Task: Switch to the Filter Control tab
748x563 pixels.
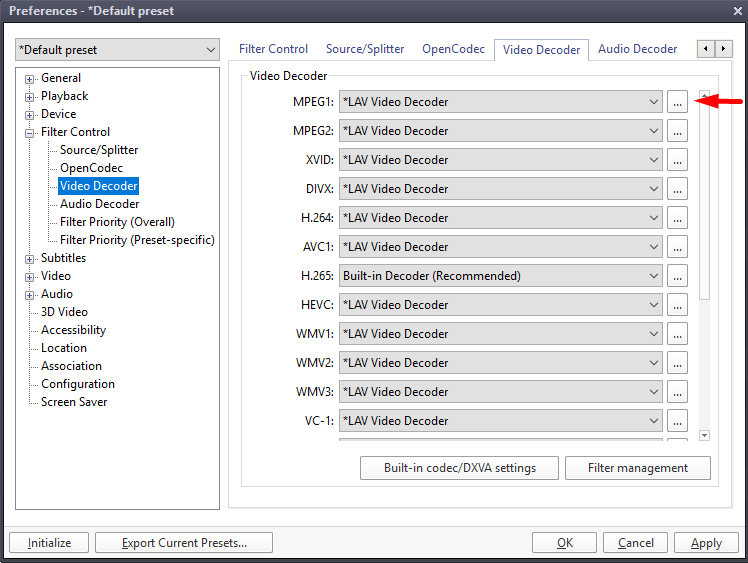Action: pyautogui.click(x=273, y=49)
